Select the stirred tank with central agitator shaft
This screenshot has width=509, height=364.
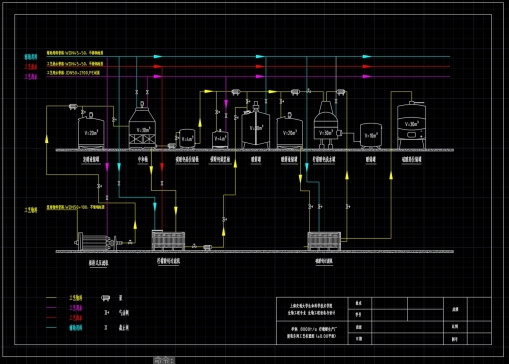pos(256,125)
